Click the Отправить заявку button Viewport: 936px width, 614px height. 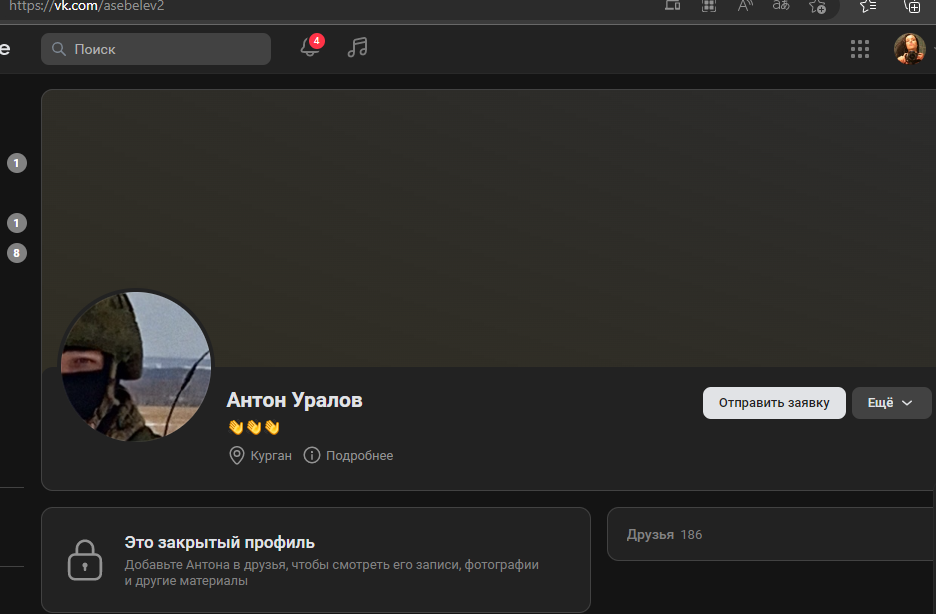pyautogui.click(x=774, y=403)
